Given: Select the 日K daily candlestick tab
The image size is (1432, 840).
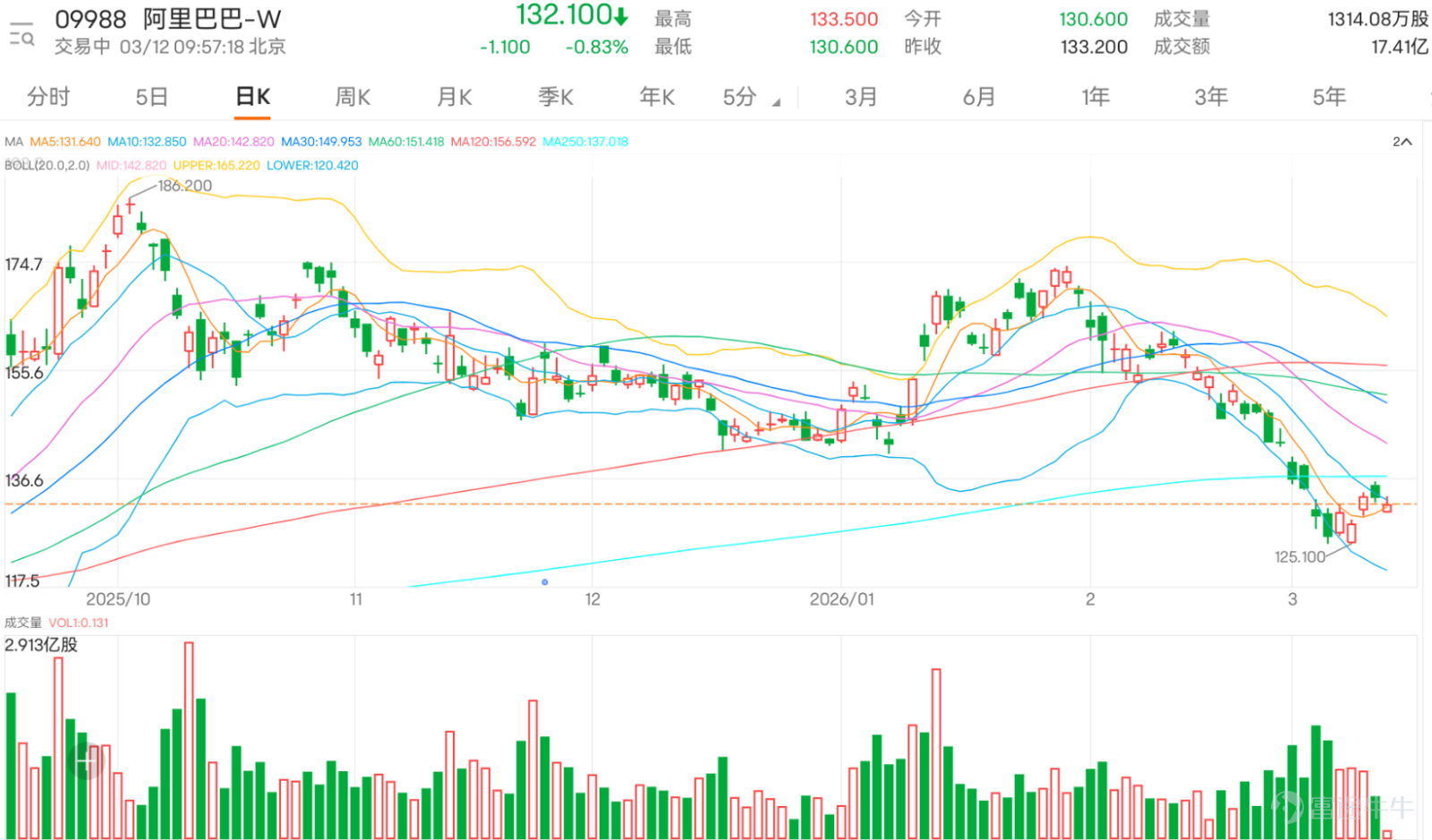Looking at the screenshot, I should [252, 97].
